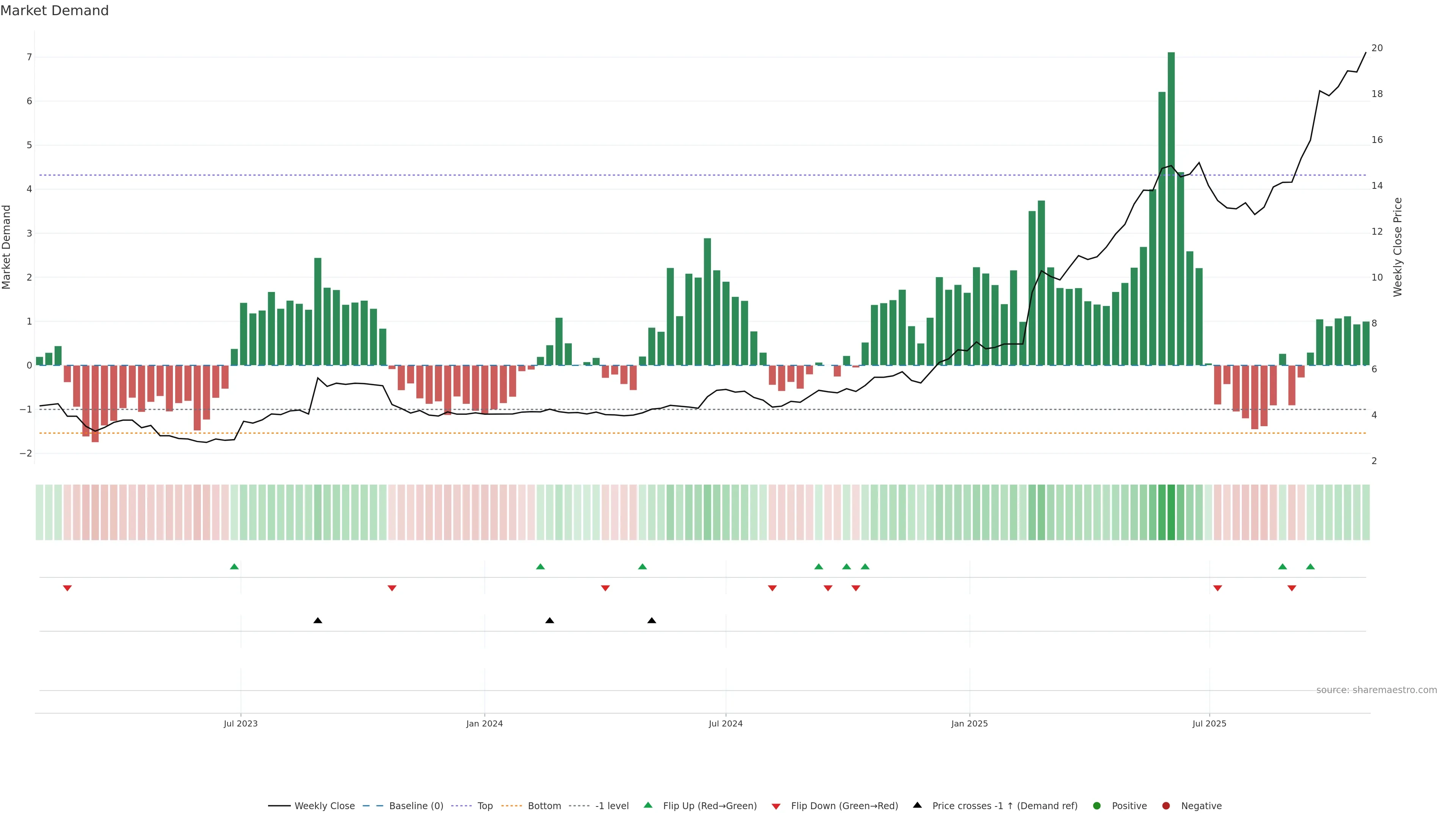Screen dimensions: 1456x819
Task: Toggle the Top dotted line legend entry
Action: [485, 805]
